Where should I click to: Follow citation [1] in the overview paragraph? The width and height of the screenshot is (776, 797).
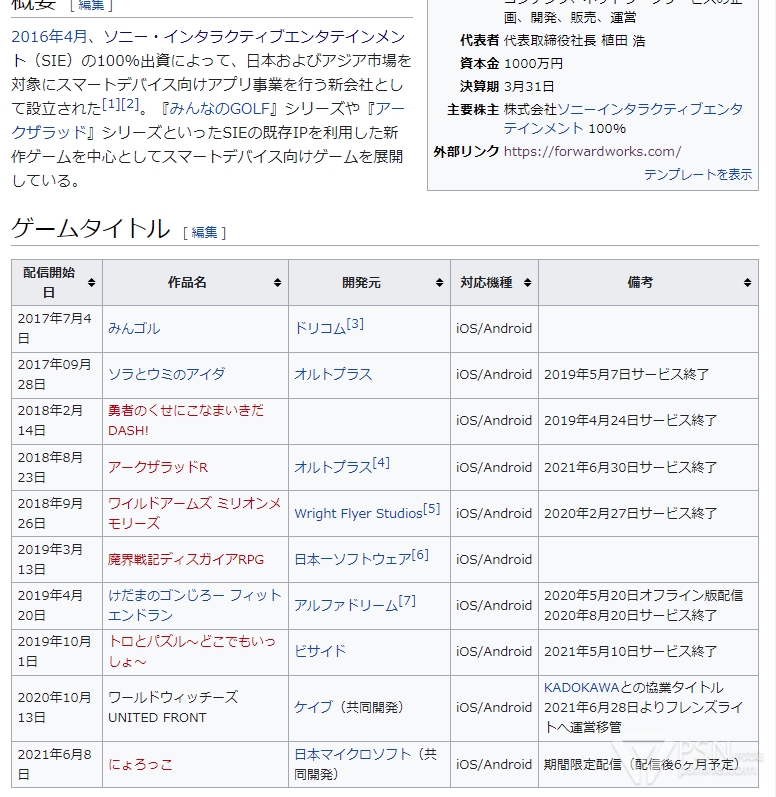(x=111, y=104)
